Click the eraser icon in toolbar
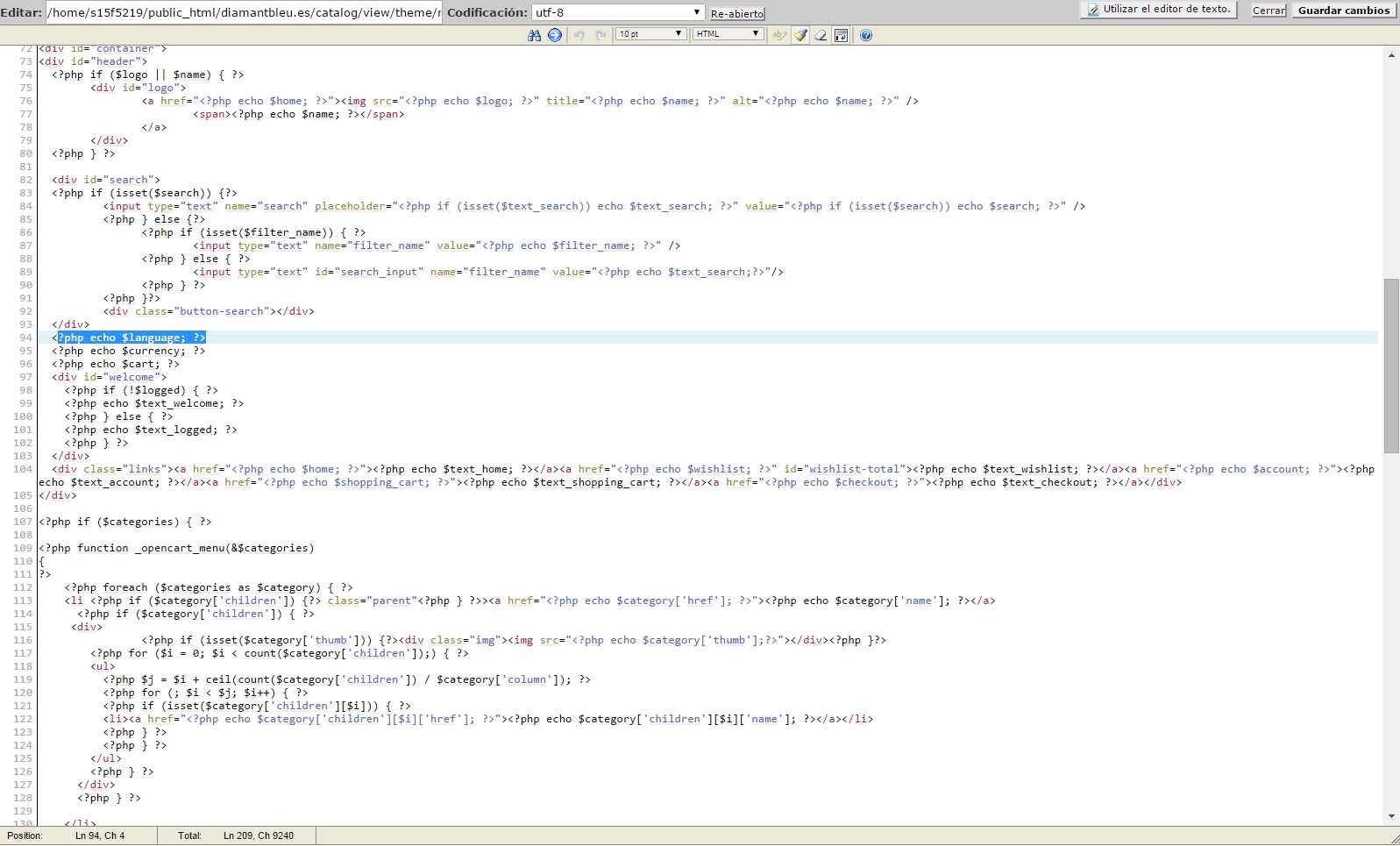1400x846 pixels. (x=821, y=35)
